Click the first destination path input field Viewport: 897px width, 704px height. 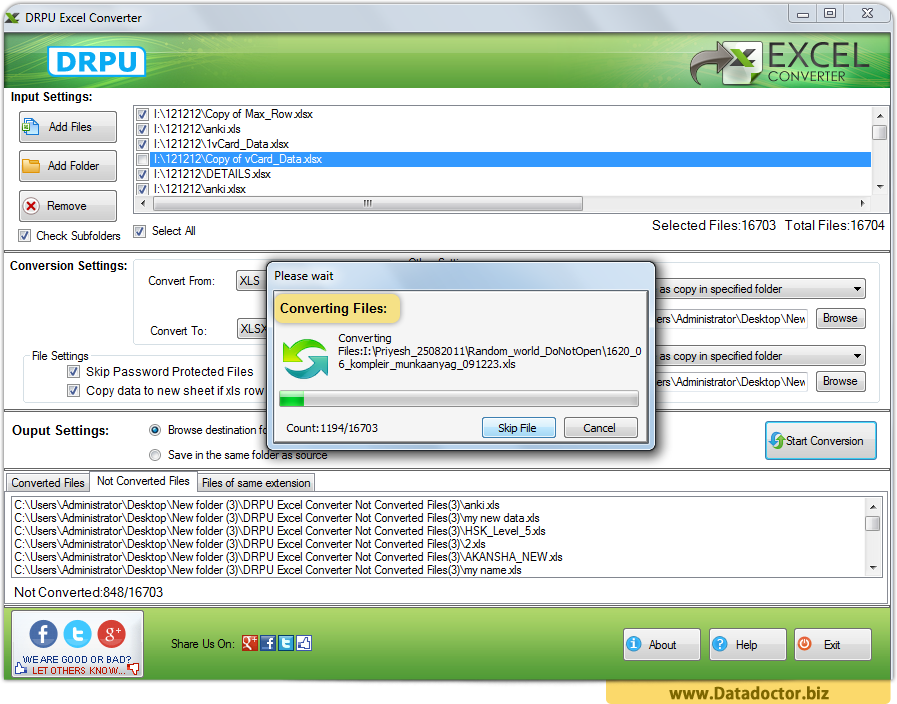pos(731,319)
